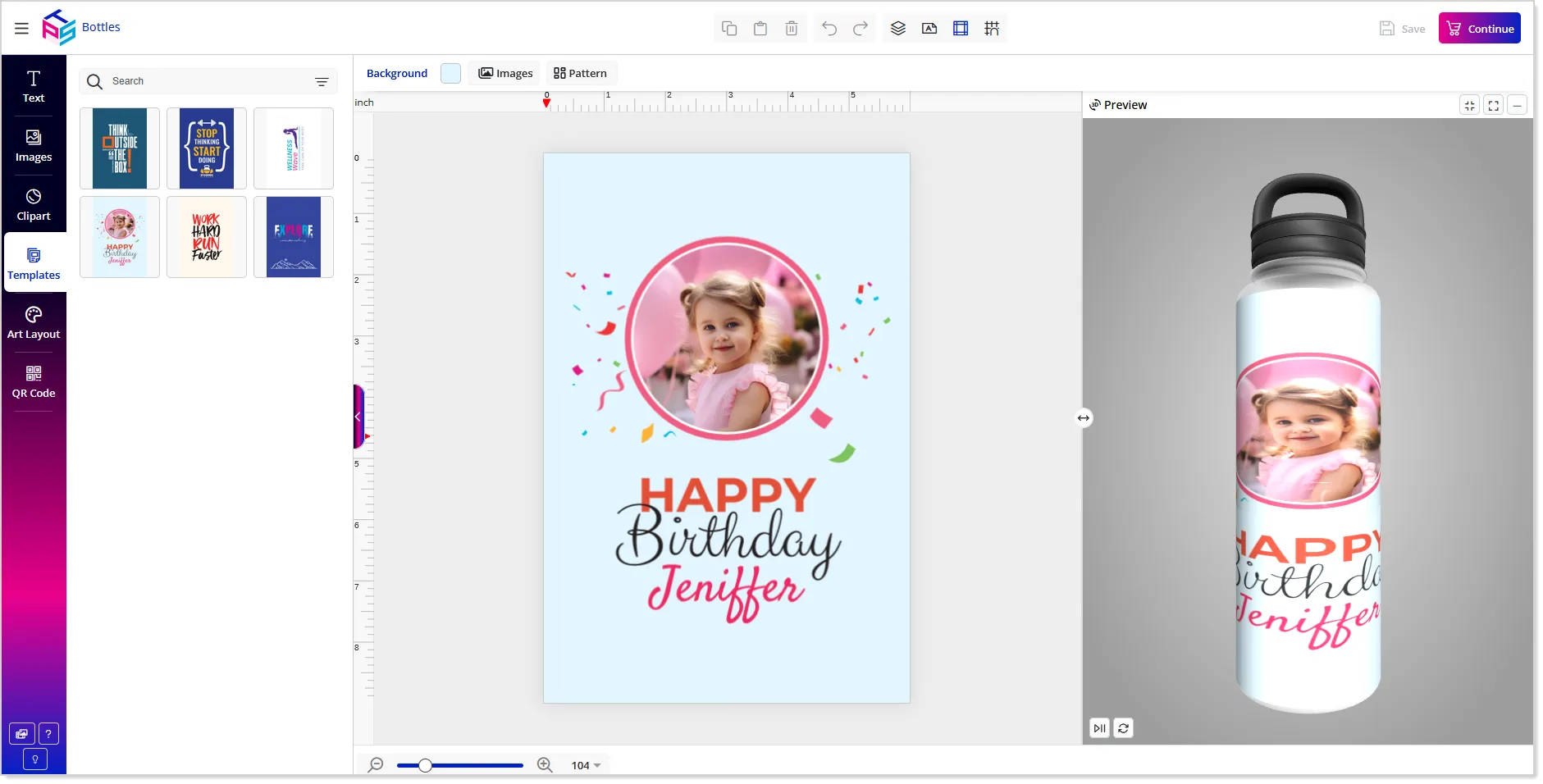Click the copy icon in top toolbar
This screenshot has width=1543, height=784.
coord(729,29)
